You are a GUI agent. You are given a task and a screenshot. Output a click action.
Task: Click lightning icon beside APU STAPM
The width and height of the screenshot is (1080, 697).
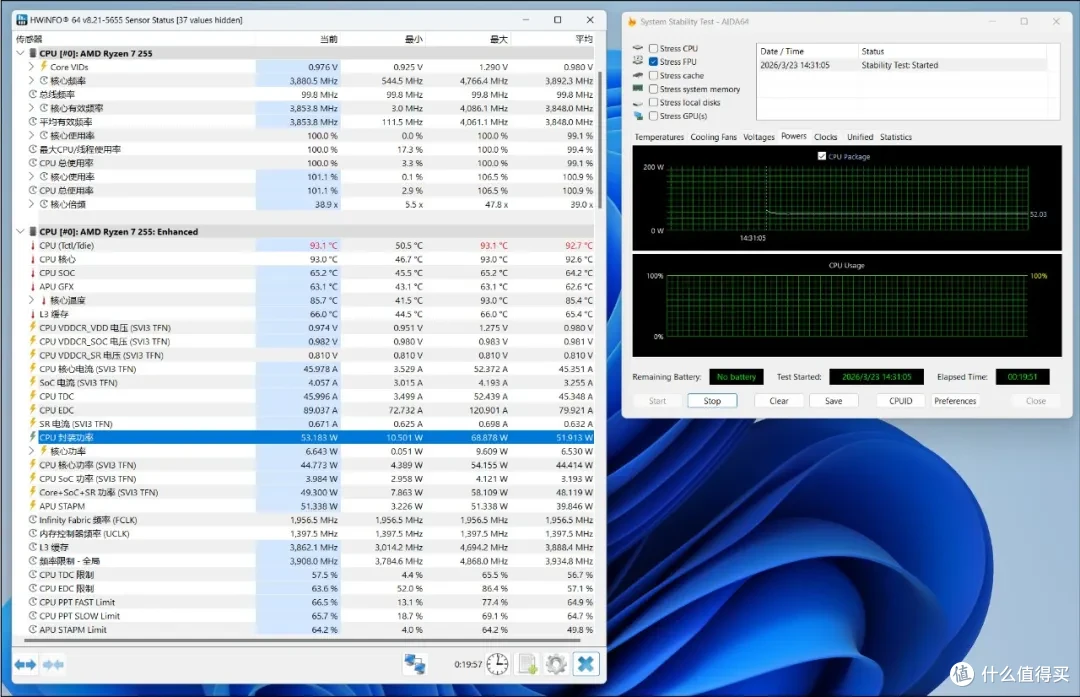click(32, 506)
